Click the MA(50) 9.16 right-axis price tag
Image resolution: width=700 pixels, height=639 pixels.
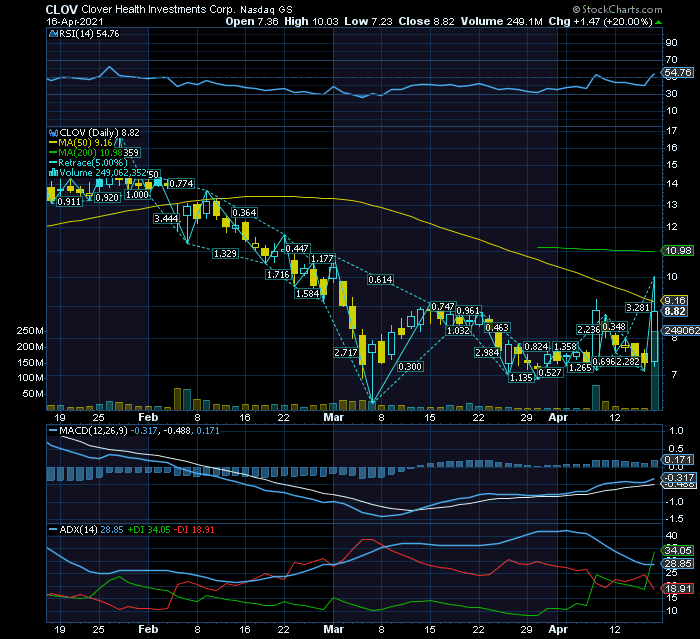click(x=675, y=300)
